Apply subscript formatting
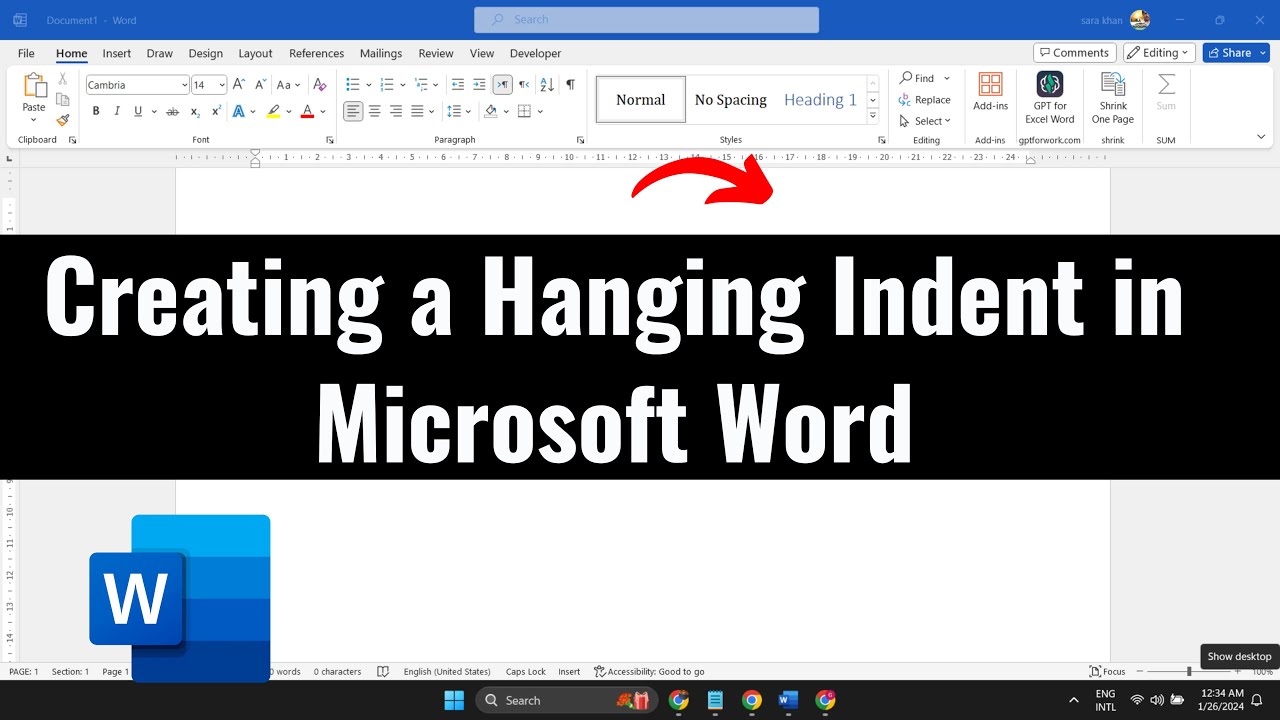 click(x=195, y=111)
